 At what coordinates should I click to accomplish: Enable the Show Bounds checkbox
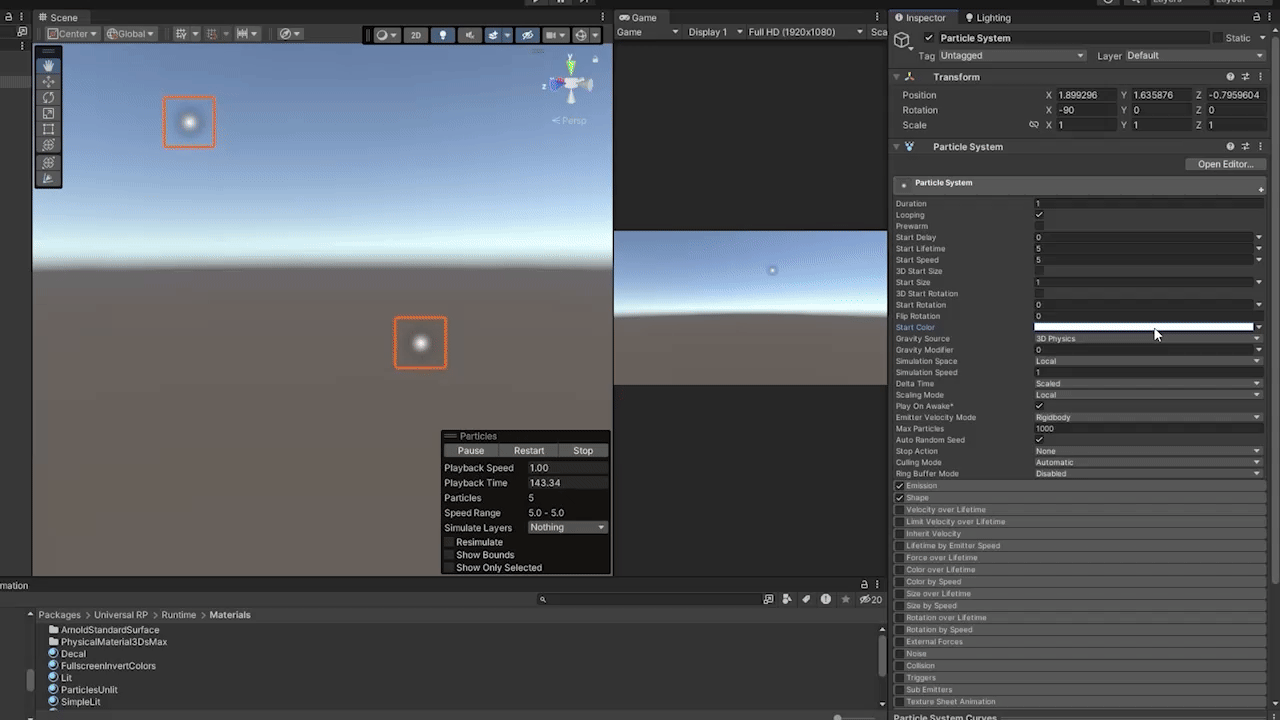coord(449,555)
